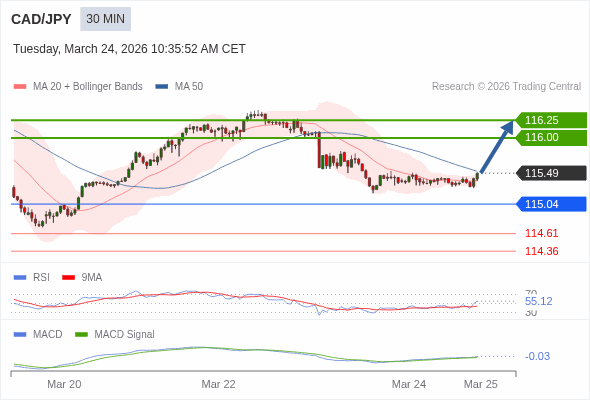This screenshot has height=400, width=590.
Task: Click the 114.36 red support value
Action: tap(541, 251)
